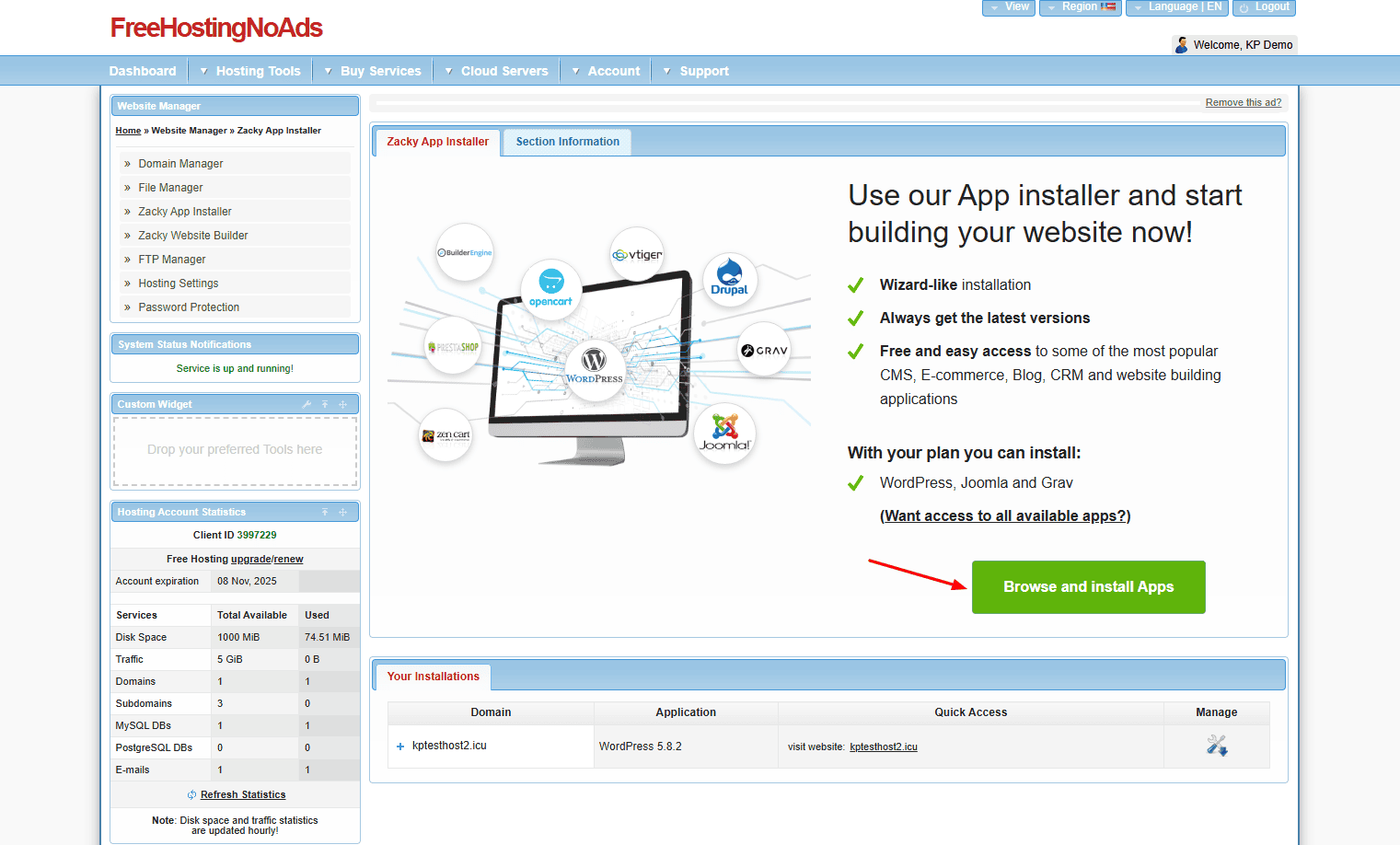Viewport: 1400px width, 845px height.
Task: Click the Manage column header
Action: [1217, 712]
